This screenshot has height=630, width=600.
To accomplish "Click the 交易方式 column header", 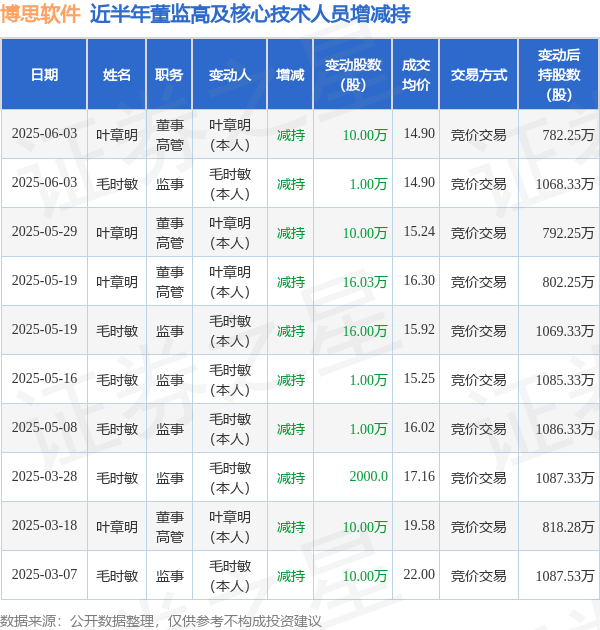I will 479,75.
